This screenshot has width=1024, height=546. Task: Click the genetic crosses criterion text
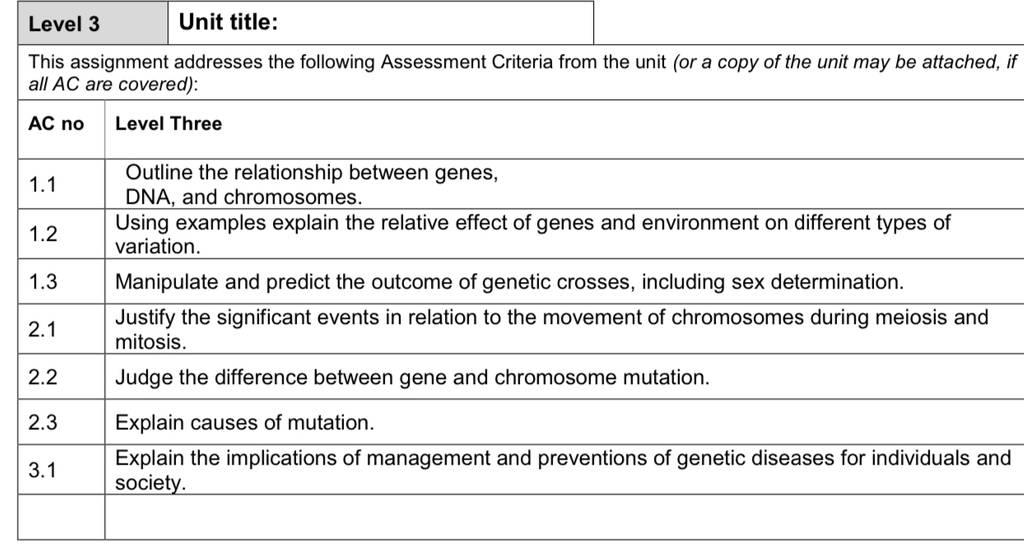click(x=509, y=281)
